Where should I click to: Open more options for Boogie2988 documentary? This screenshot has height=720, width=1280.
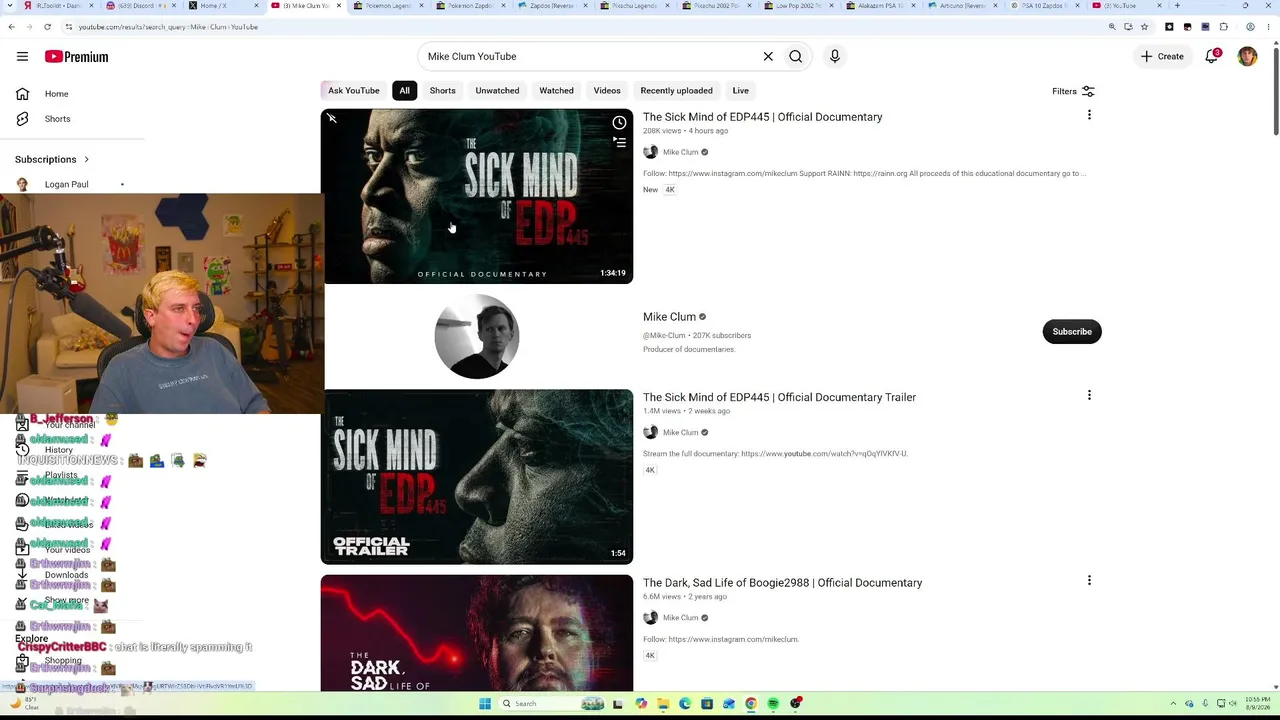(1089, 581)
